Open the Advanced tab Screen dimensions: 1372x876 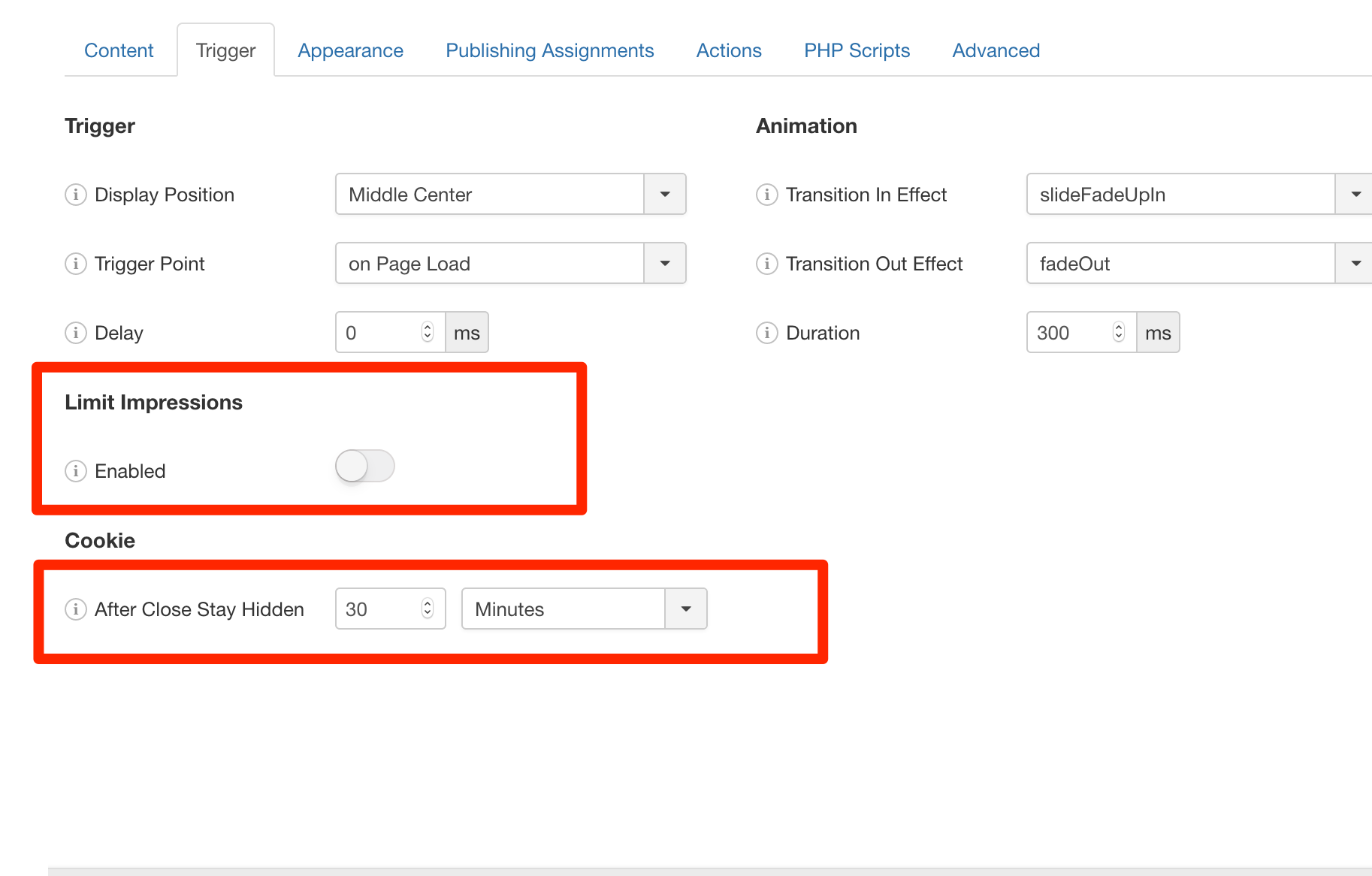[x=996, y=50]
